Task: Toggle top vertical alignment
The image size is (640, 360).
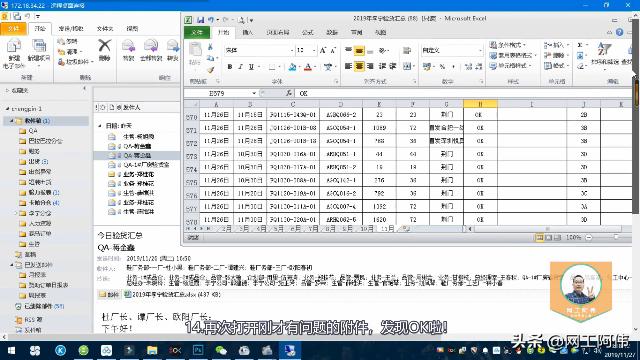Action: point(348,50)
